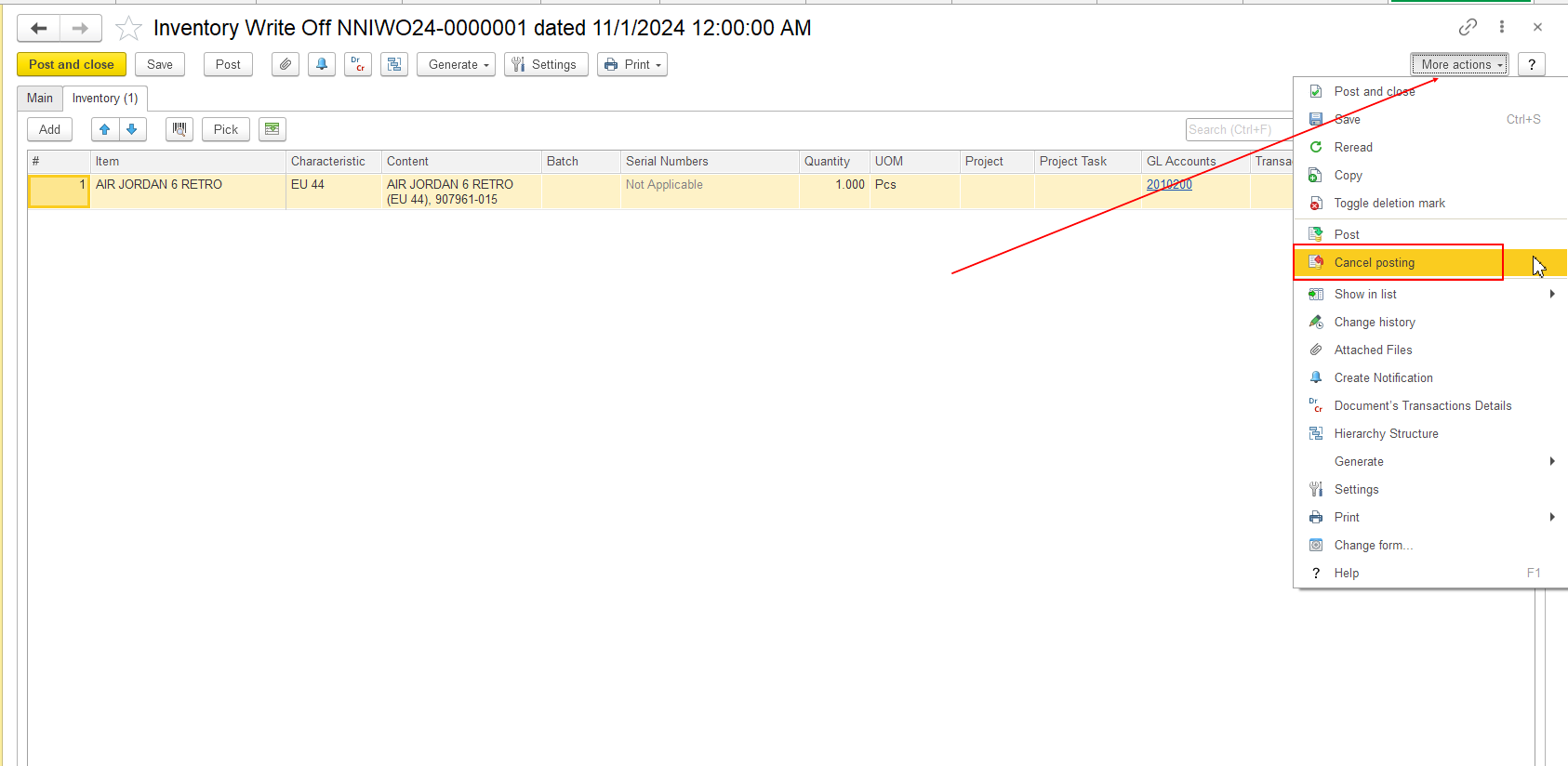Open GL account link 2010200

click(x=1169, y=184)
